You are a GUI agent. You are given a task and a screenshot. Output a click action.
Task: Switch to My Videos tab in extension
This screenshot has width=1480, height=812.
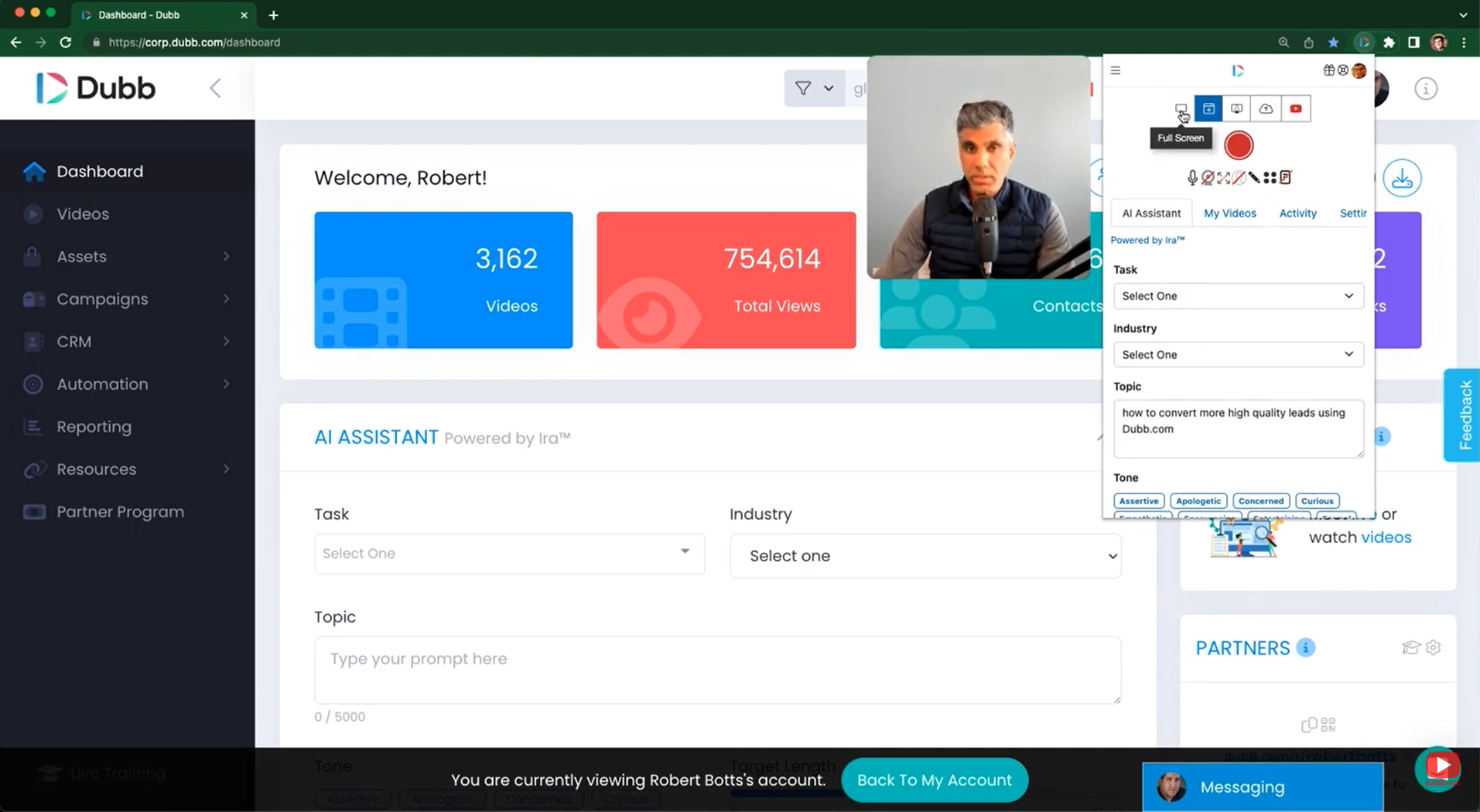1229,213
